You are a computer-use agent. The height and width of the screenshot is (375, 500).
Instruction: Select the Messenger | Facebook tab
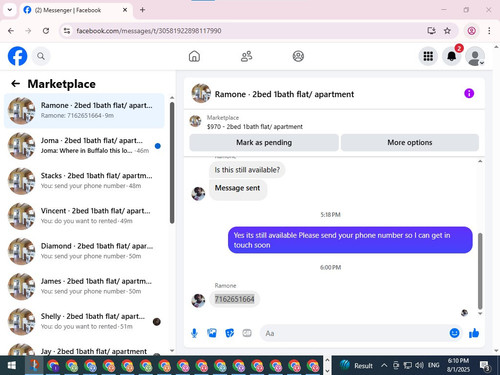[x=76, y=10]
